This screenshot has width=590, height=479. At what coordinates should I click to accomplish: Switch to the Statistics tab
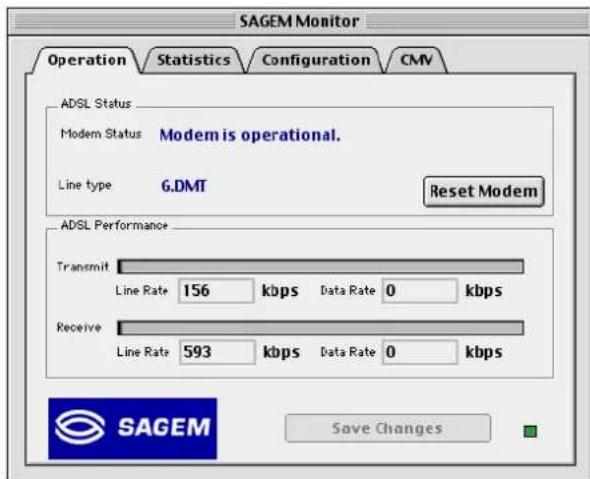click(x=193, y=60)
